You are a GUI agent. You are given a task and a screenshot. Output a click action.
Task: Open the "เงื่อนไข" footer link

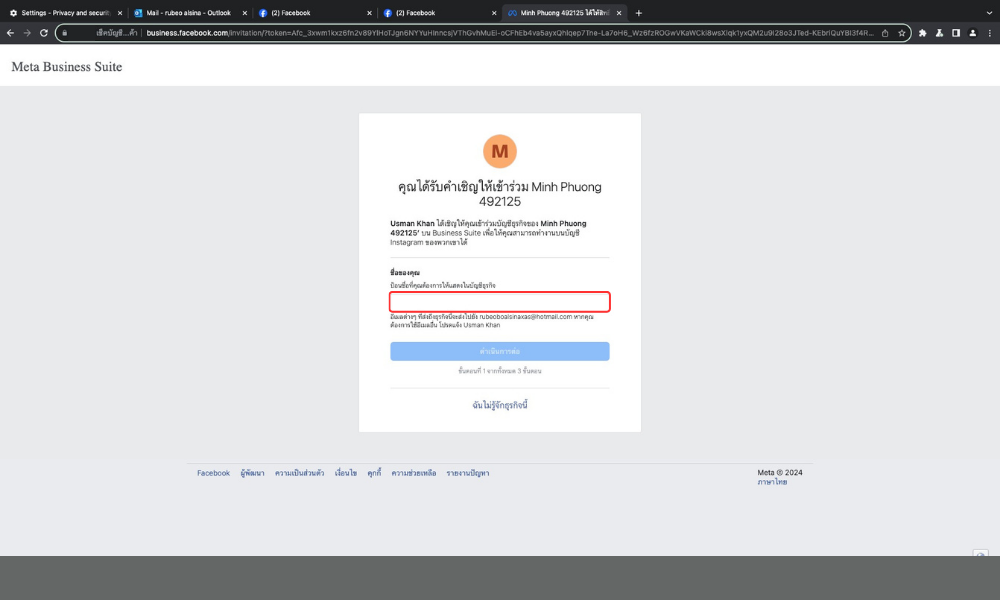point(346,473)
